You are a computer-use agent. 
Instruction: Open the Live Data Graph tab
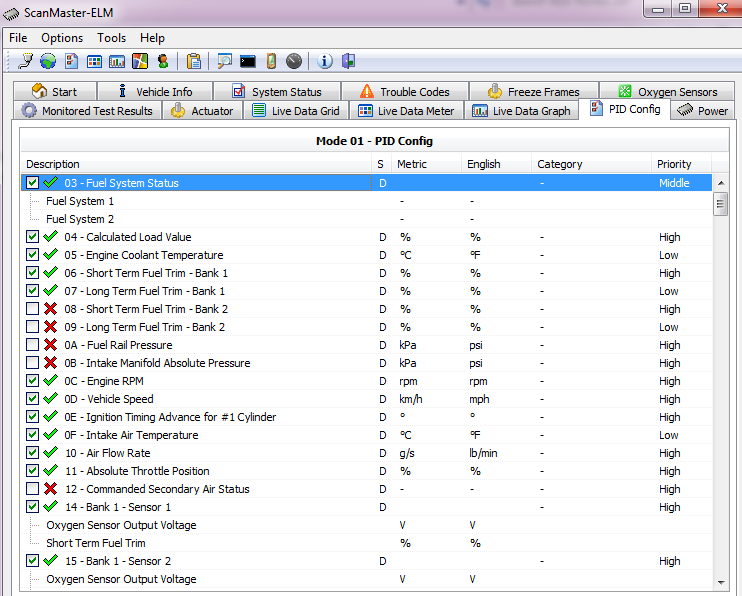521,111
